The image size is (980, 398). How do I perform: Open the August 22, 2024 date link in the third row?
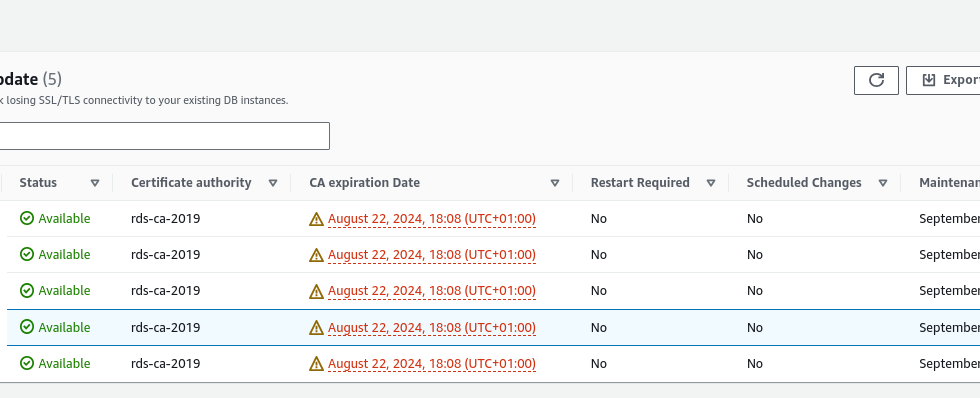pos(432,291)
